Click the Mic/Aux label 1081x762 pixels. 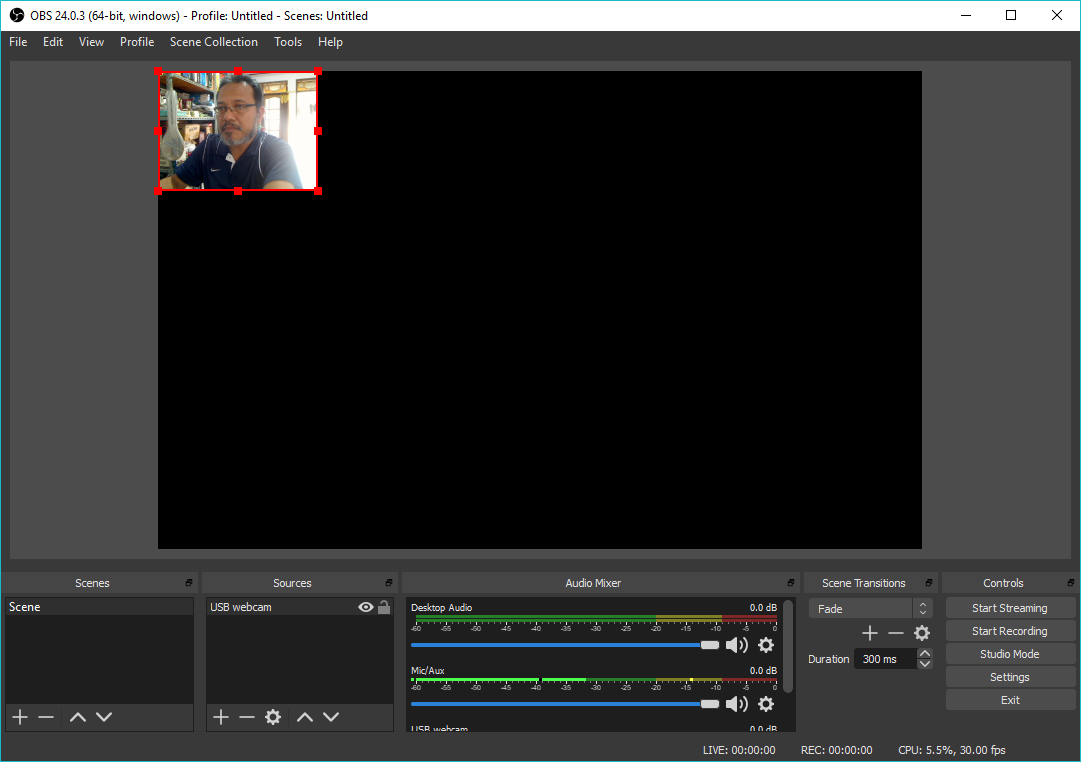point(427,670)
